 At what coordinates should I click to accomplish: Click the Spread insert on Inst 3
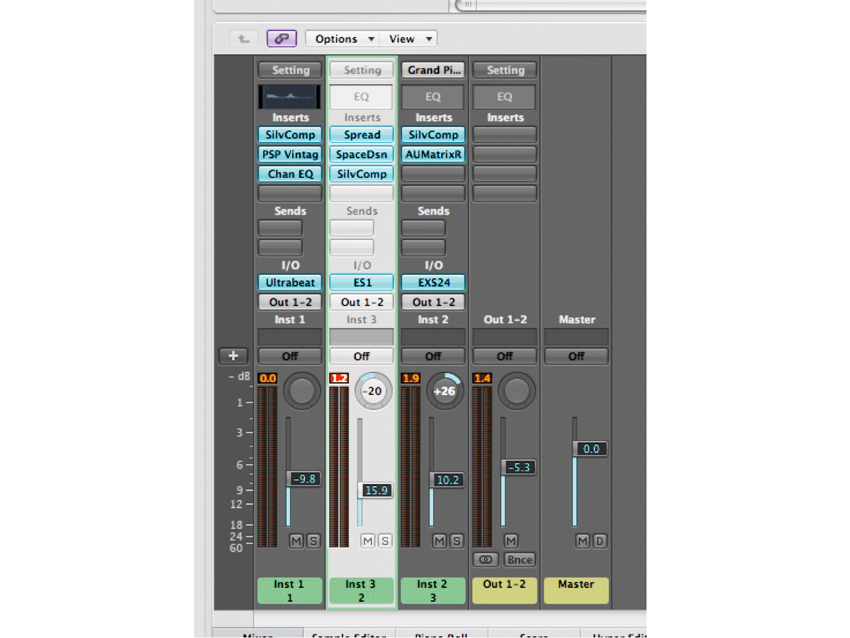(362, 134)
